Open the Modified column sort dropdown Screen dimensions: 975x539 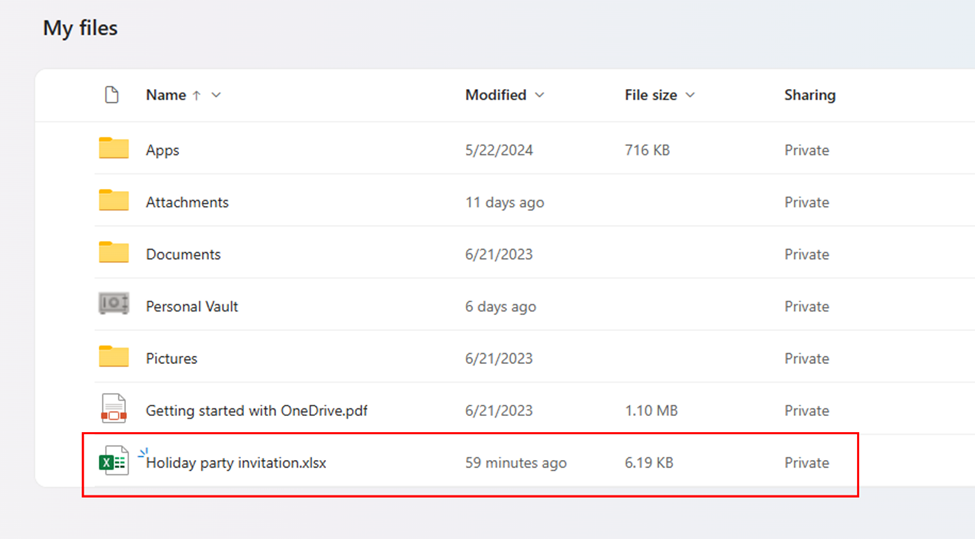click(540, 95)
